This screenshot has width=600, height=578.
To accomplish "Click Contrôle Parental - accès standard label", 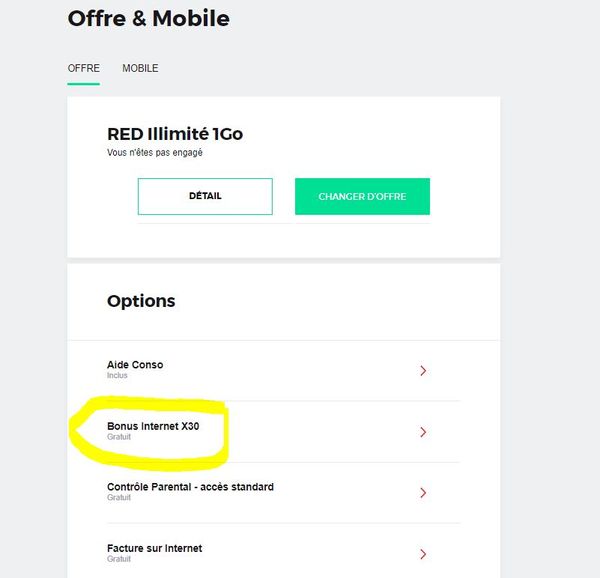I will click(x=190, y=487).
